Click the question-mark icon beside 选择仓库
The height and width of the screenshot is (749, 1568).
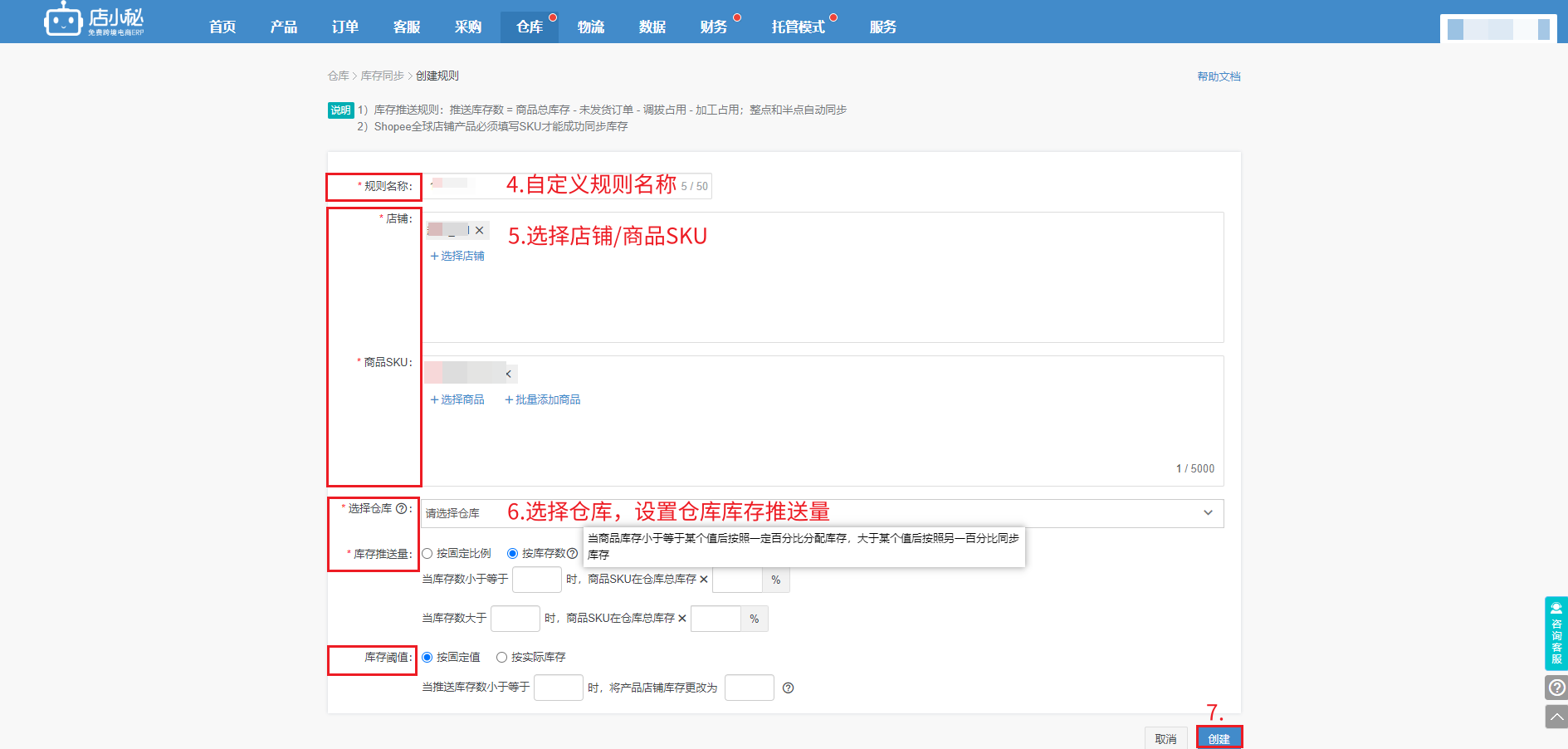401,509
